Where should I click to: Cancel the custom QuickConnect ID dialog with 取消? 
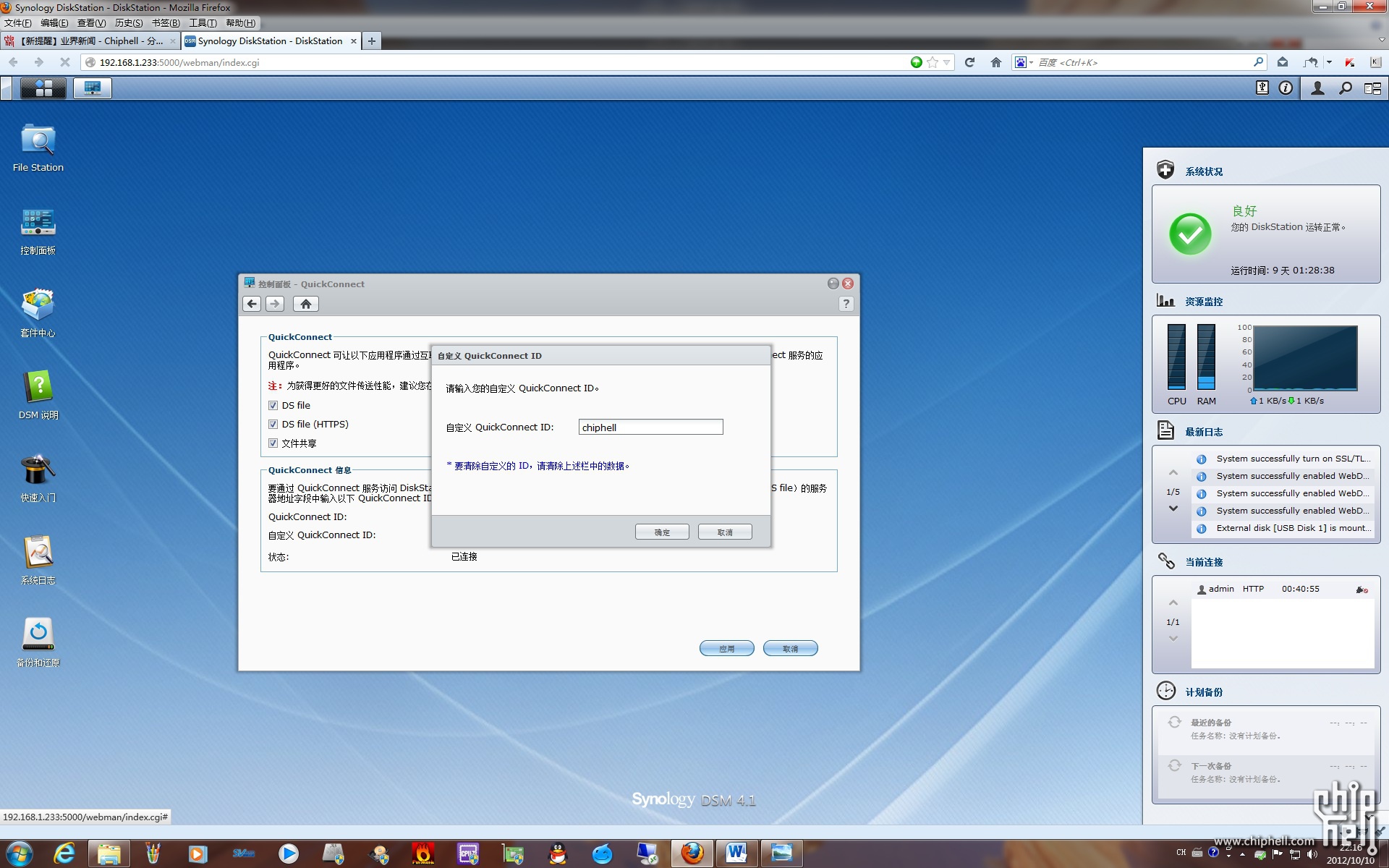click(725, 532)
